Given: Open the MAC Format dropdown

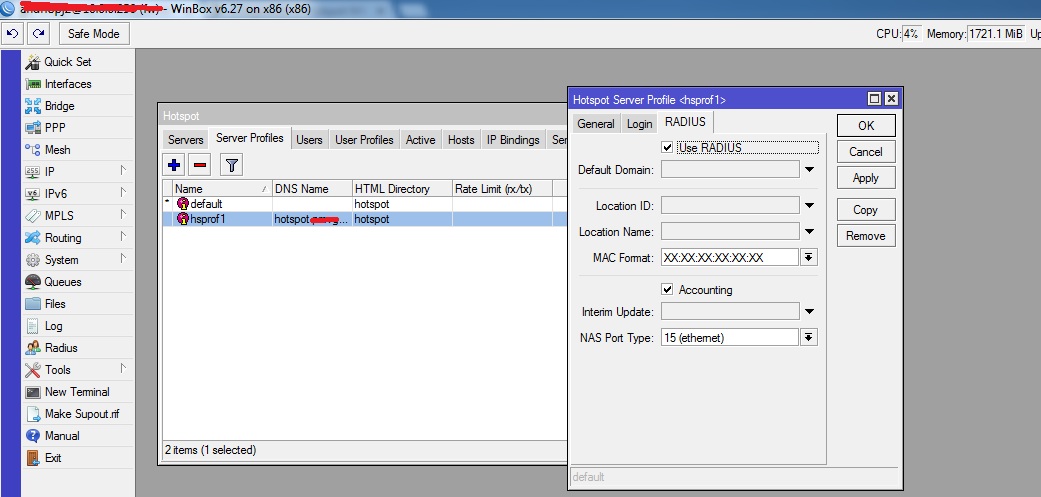Looking at the screenshot, I should coord(809,257).
